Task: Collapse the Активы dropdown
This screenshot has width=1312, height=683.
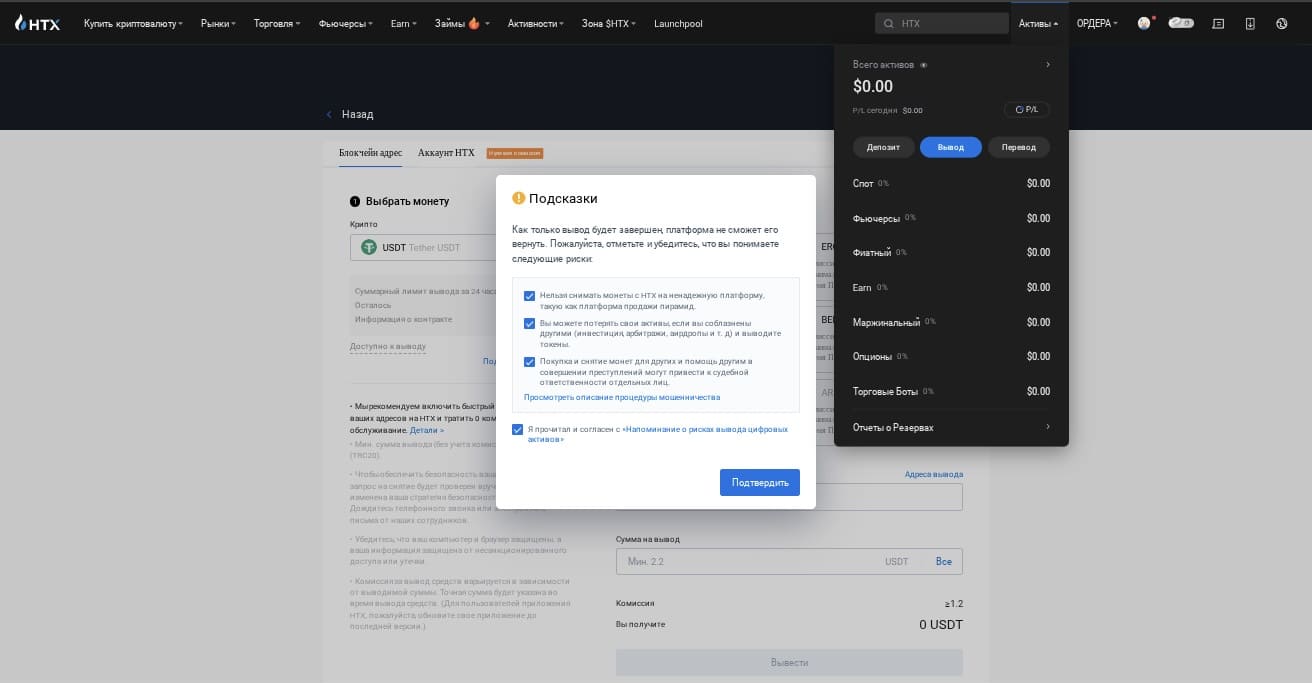Action: pos(1038,23)
